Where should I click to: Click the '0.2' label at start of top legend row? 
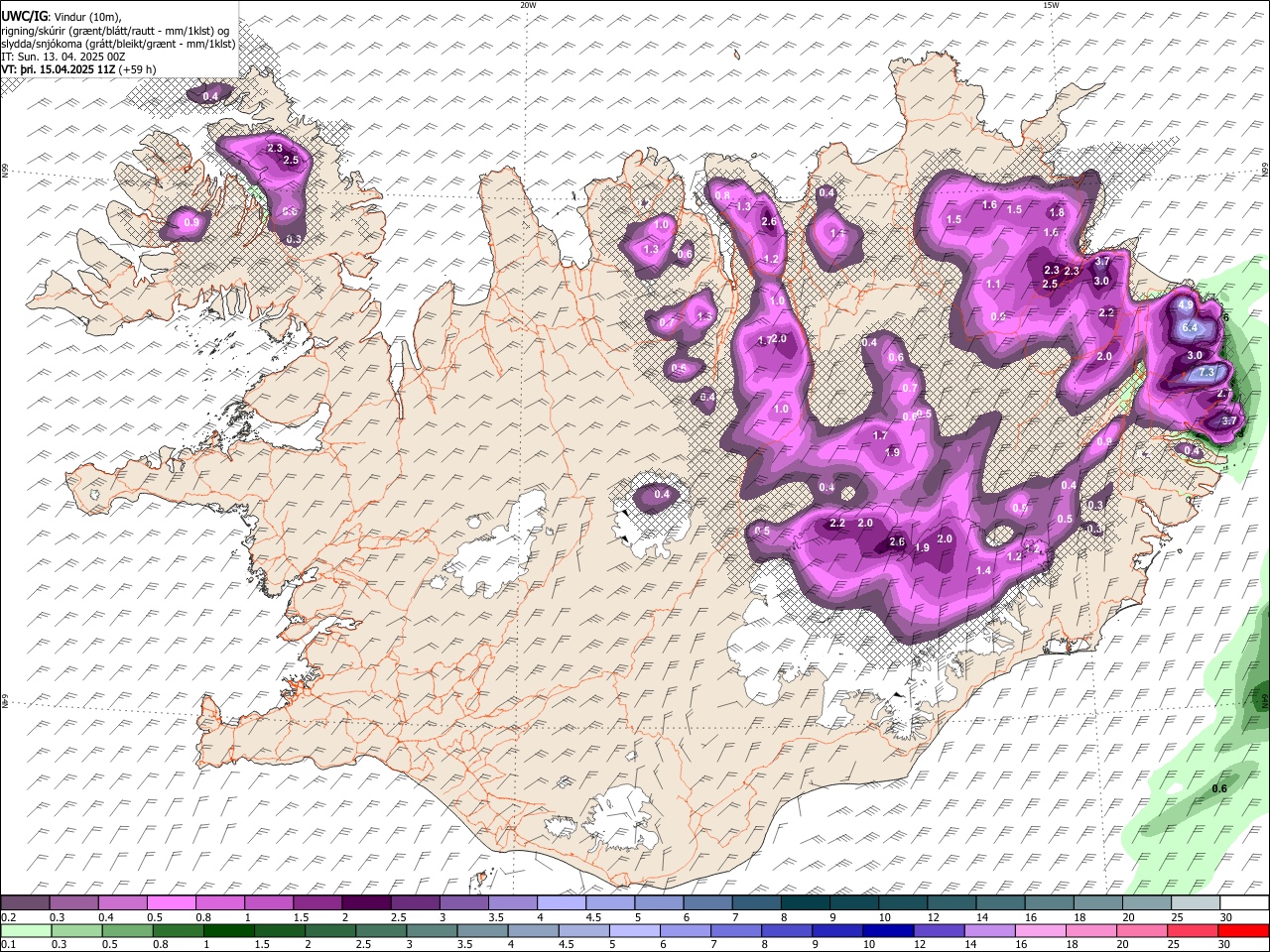[8, 917]
